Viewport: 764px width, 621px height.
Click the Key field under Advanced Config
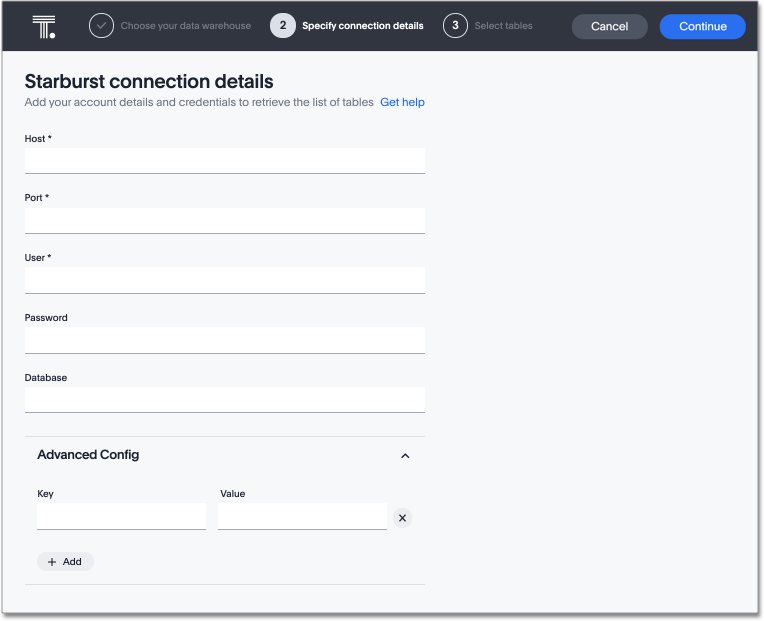pos(121,516)
